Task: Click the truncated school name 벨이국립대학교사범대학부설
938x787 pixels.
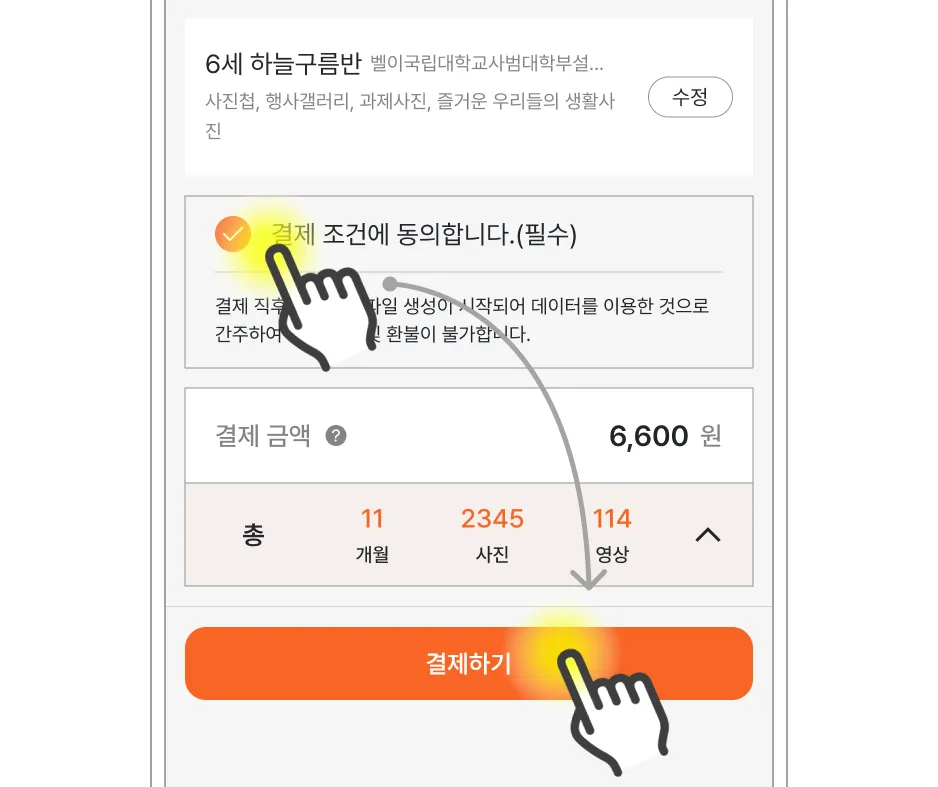Action: 487,63
